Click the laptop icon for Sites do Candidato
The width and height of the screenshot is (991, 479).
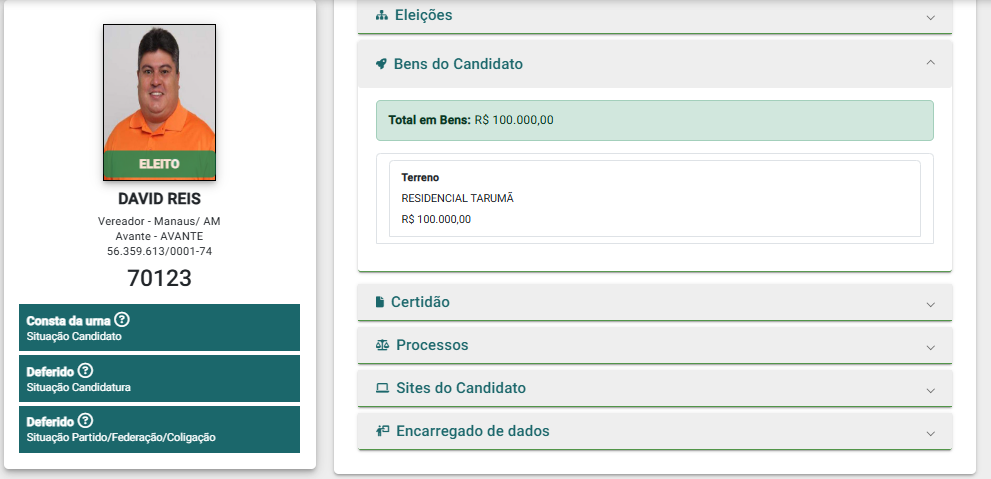382,388
